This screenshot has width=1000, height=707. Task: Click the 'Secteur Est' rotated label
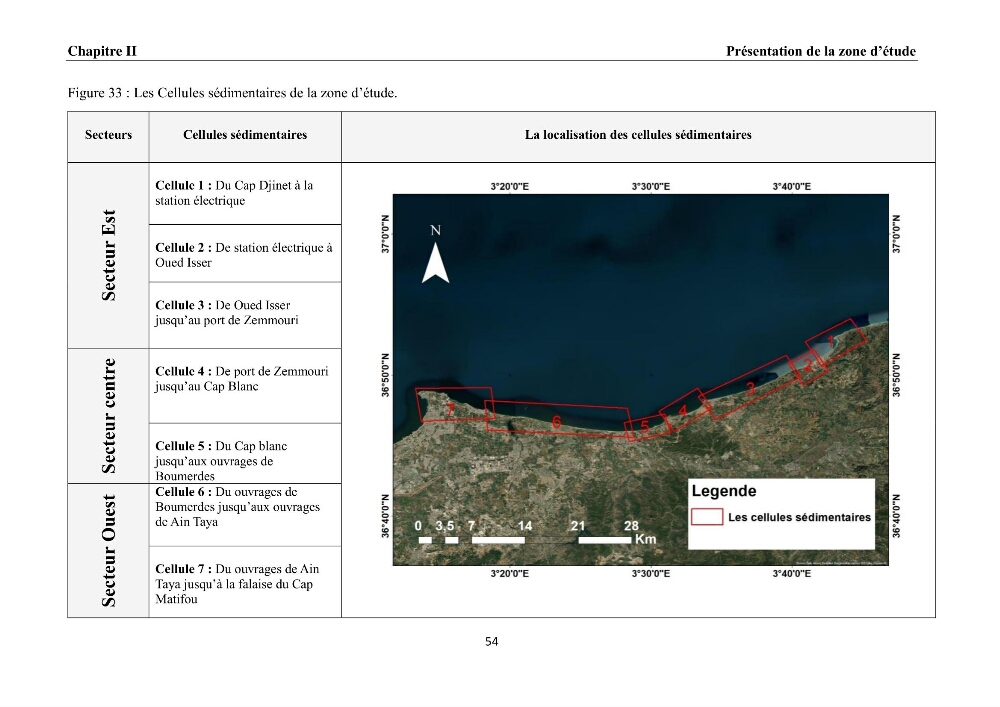pos(108,255)
